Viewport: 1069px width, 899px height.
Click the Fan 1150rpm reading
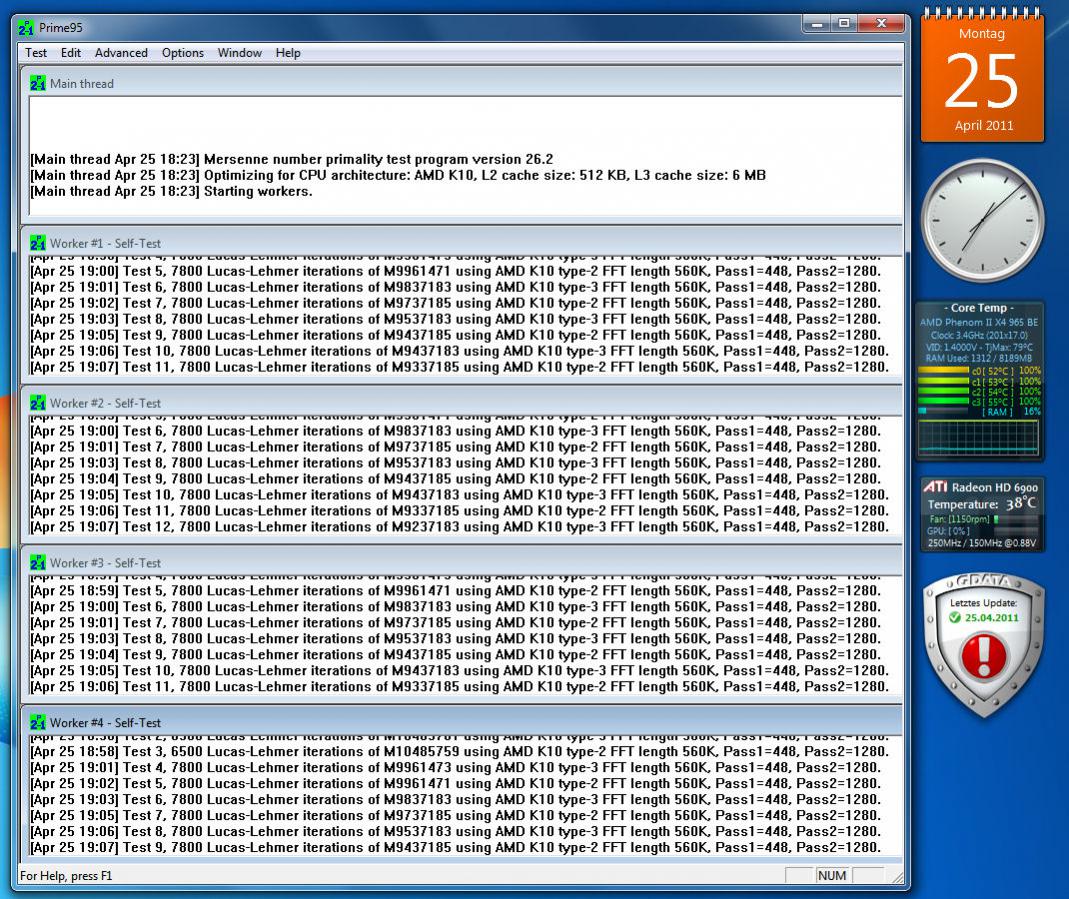(x=959, y=519)
